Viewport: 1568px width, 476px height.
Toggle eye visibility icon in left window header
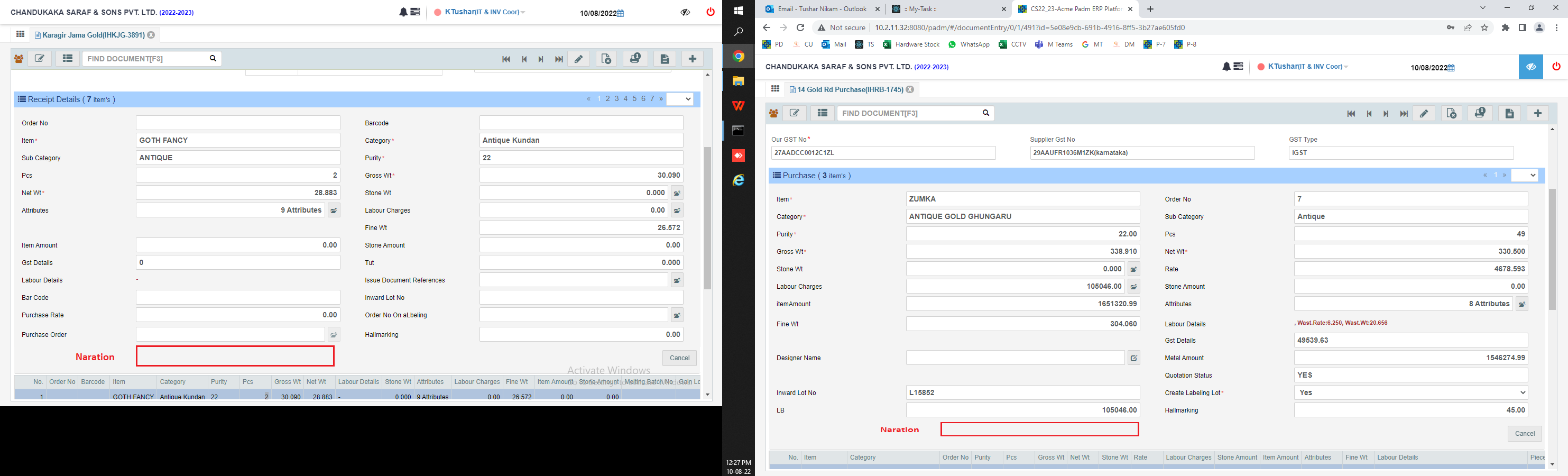click(x=685, y=12)
